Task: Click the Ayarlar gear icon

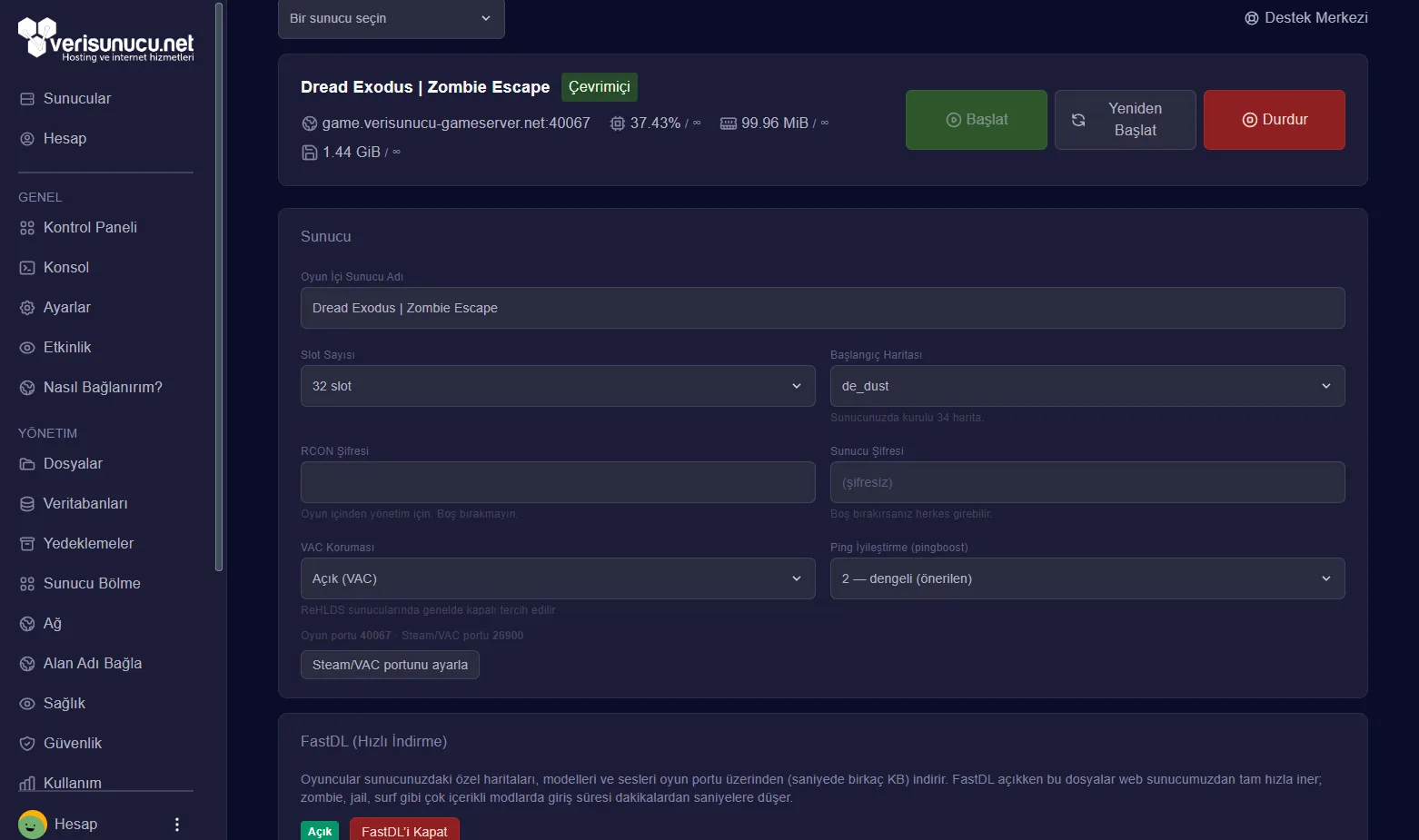Action: coord(27,308)
